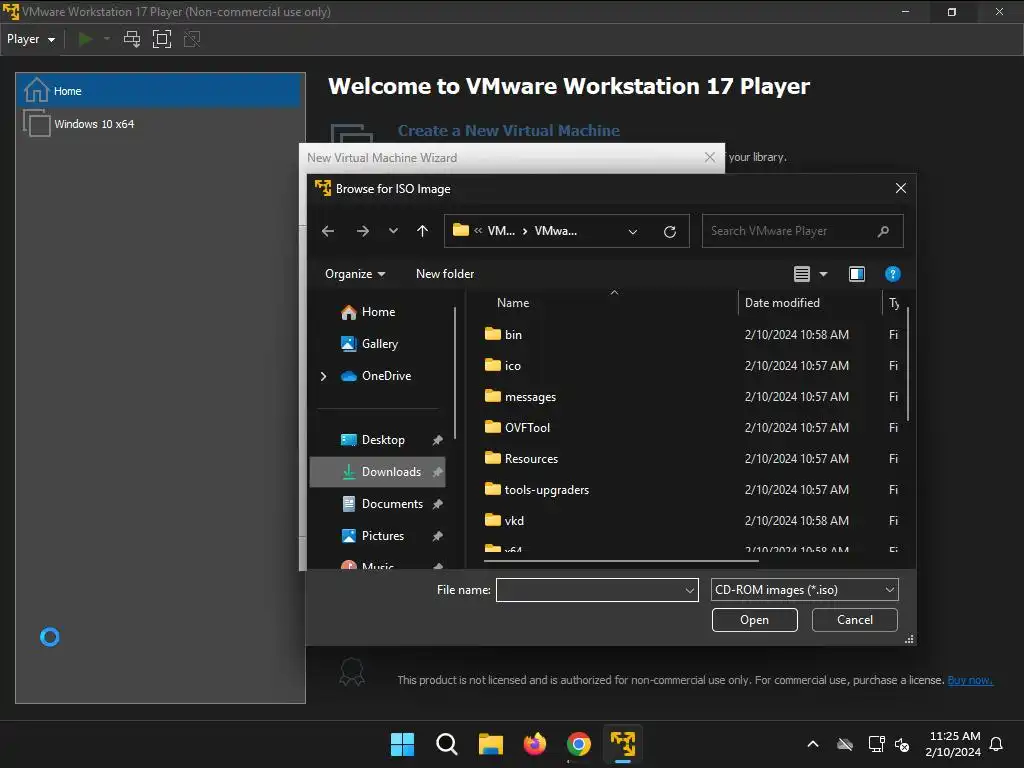Open the Player menu

pyautogui.click(x=31, y=39)
